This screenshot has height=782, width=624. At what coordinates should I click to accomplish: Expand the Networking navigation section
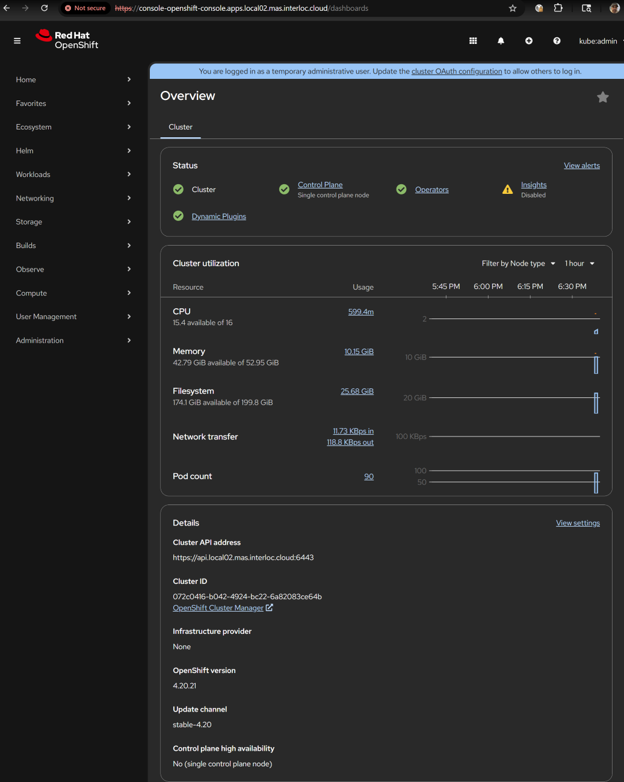[x=73, y=198]
